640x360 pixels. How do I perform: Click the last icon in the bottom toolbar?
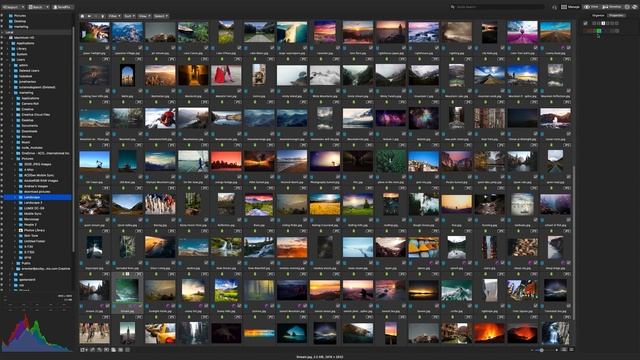pyautogui.click(x=127, y=350)
